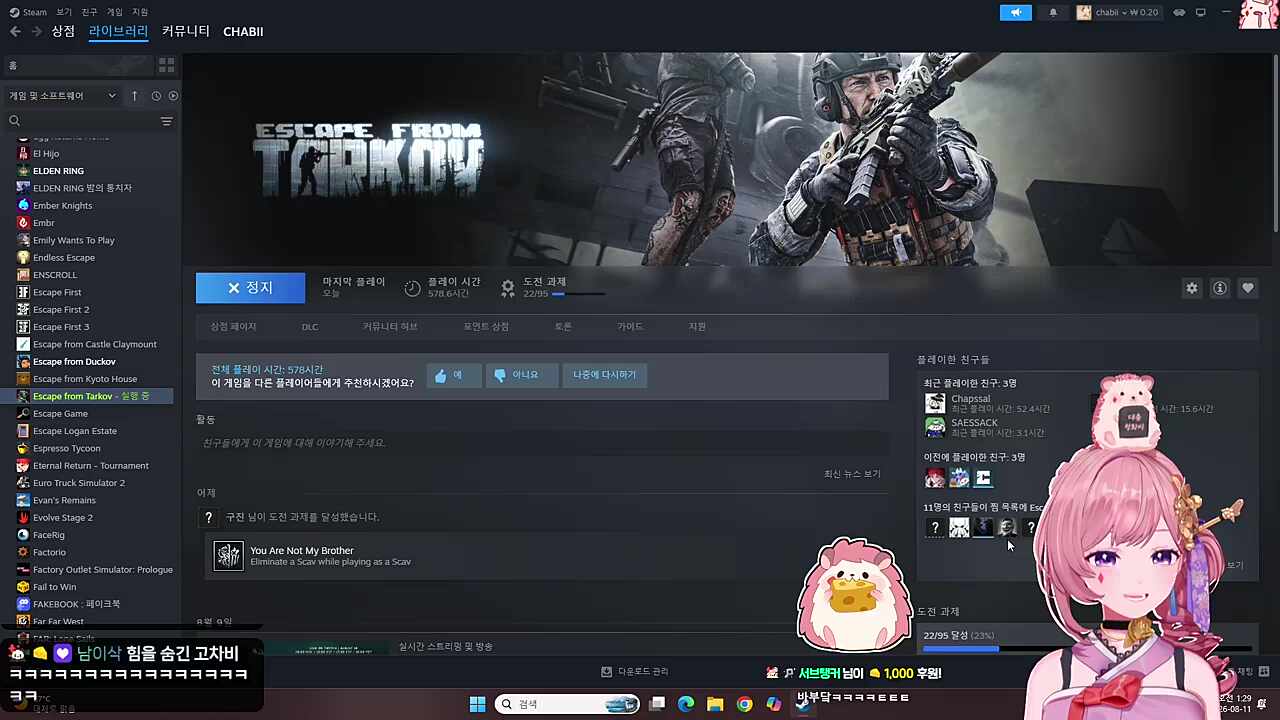The height and width of the screenshot is (720, 1280).
Task: Open game settings with the gear icon
Action: click(x=1192, y=288)
